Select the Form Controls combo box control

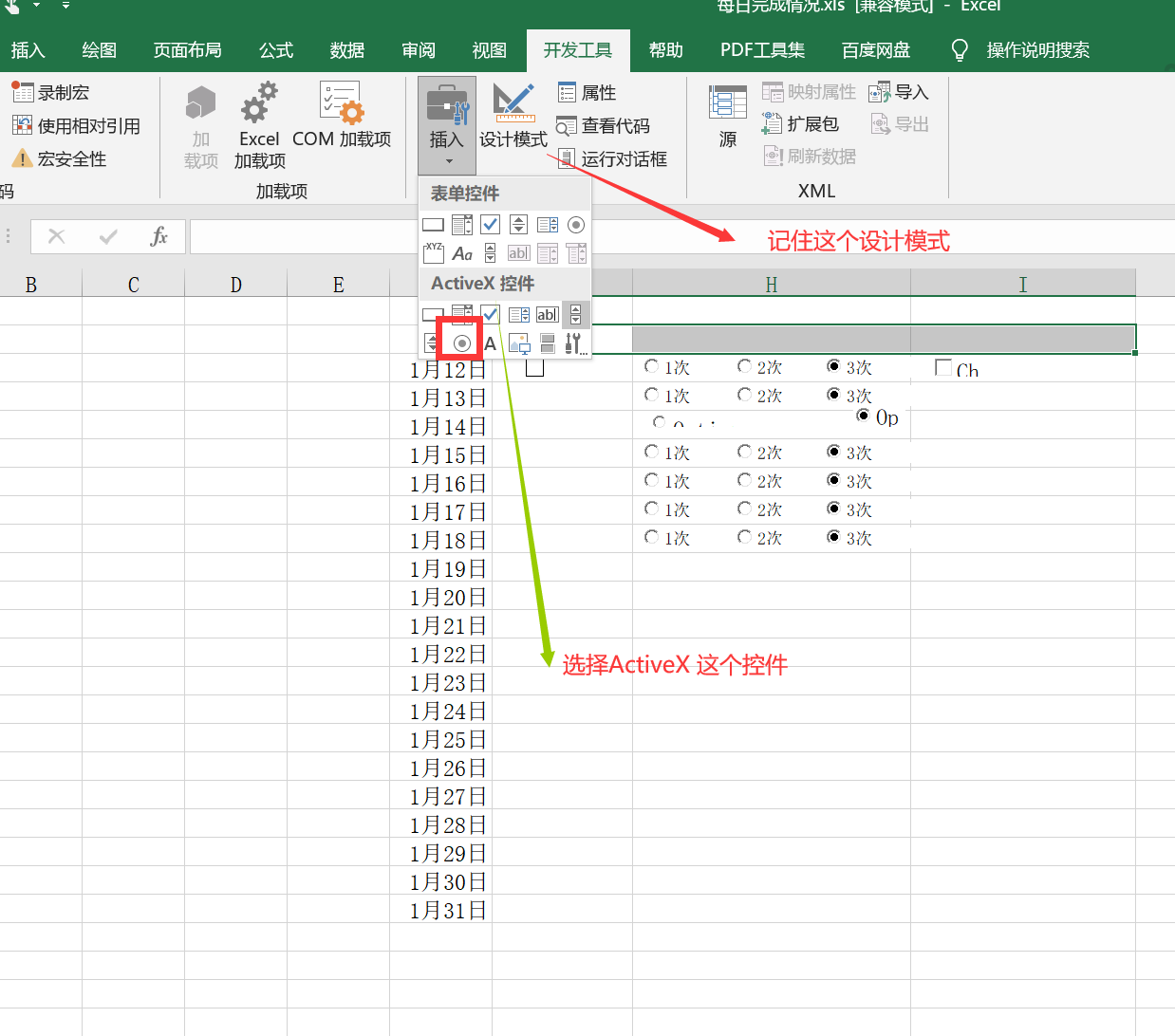click(462, 225)
